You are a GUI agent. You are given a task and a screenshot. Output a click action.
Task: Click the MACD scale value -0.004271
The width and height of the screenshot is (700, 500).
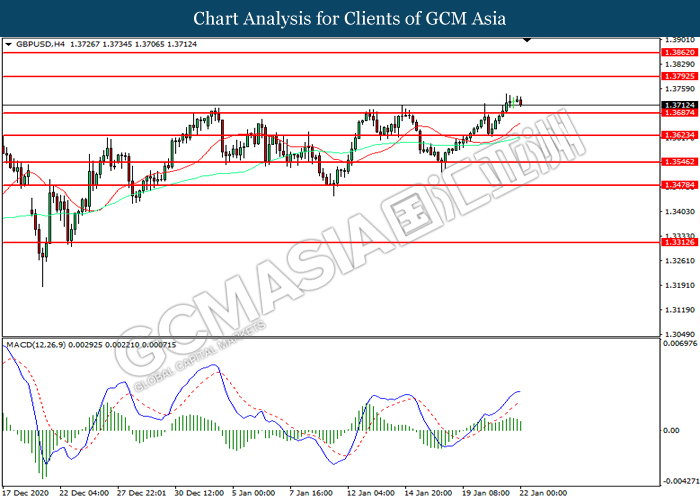point(680,481)
